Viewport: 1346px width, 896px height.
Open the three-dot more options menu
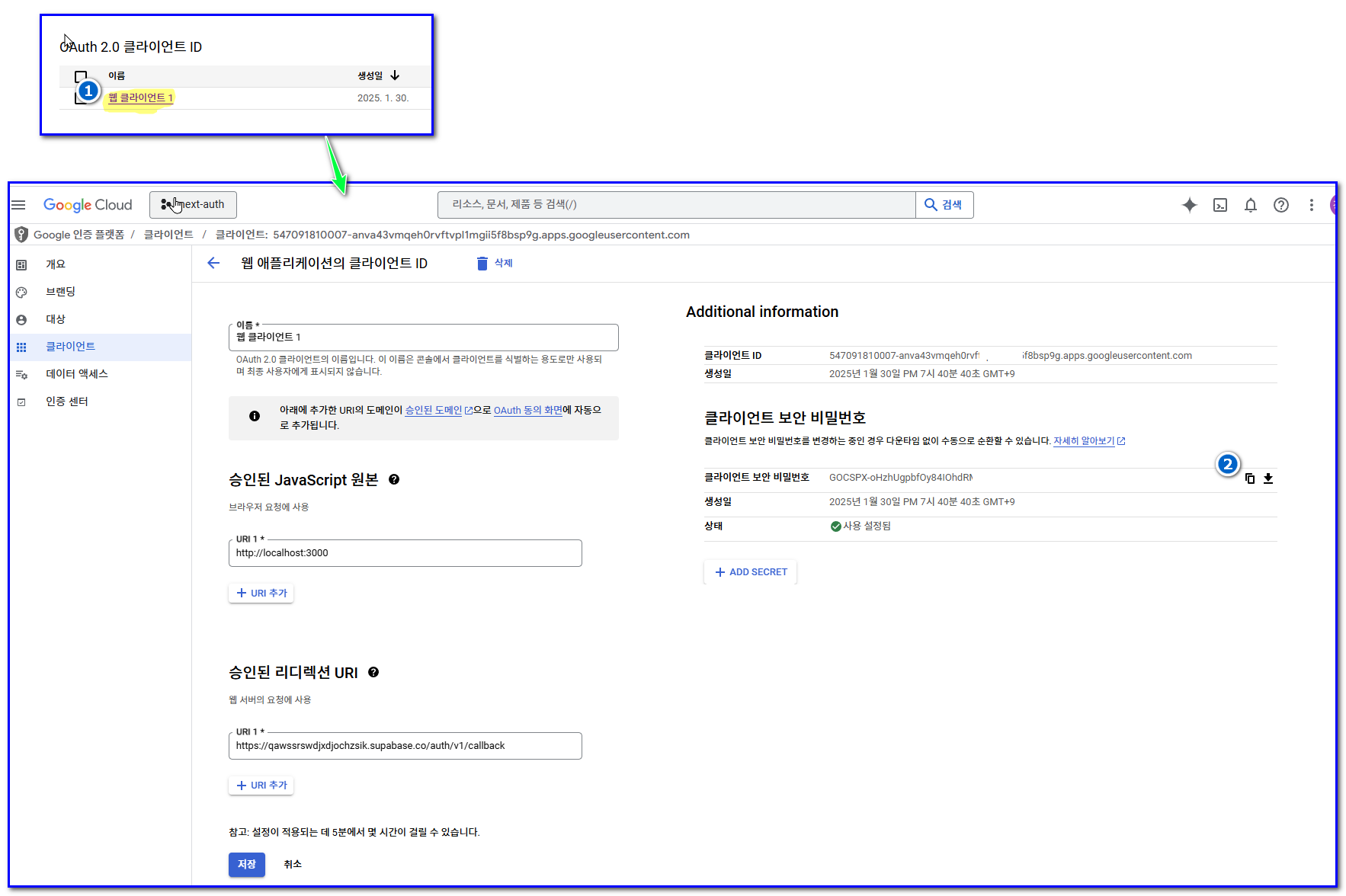click(x=1311, y=205)
